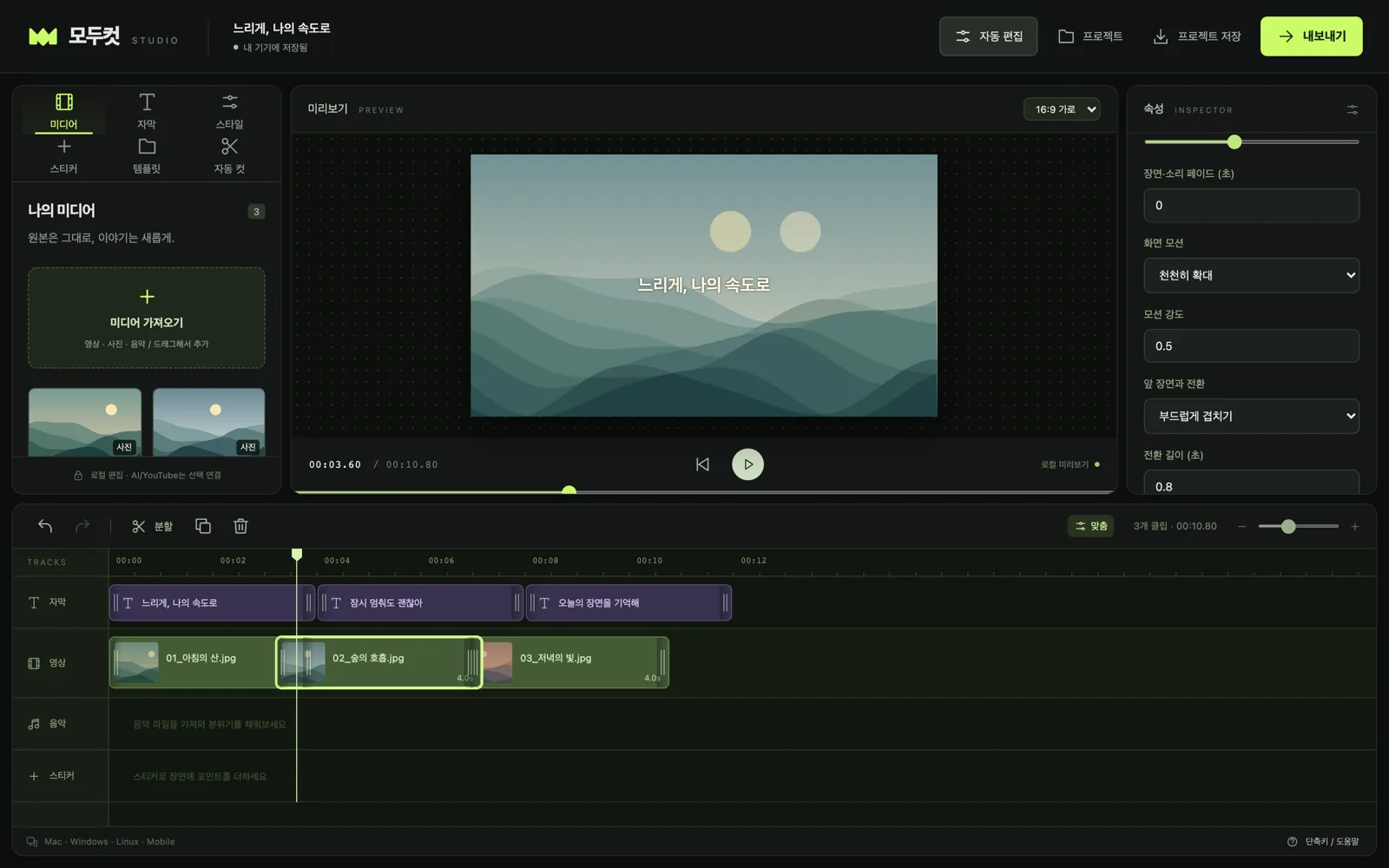Open the 16:9 가로 aspect ratio dropdown
The image size is (1389, 868).
(x=1063, y=109)
